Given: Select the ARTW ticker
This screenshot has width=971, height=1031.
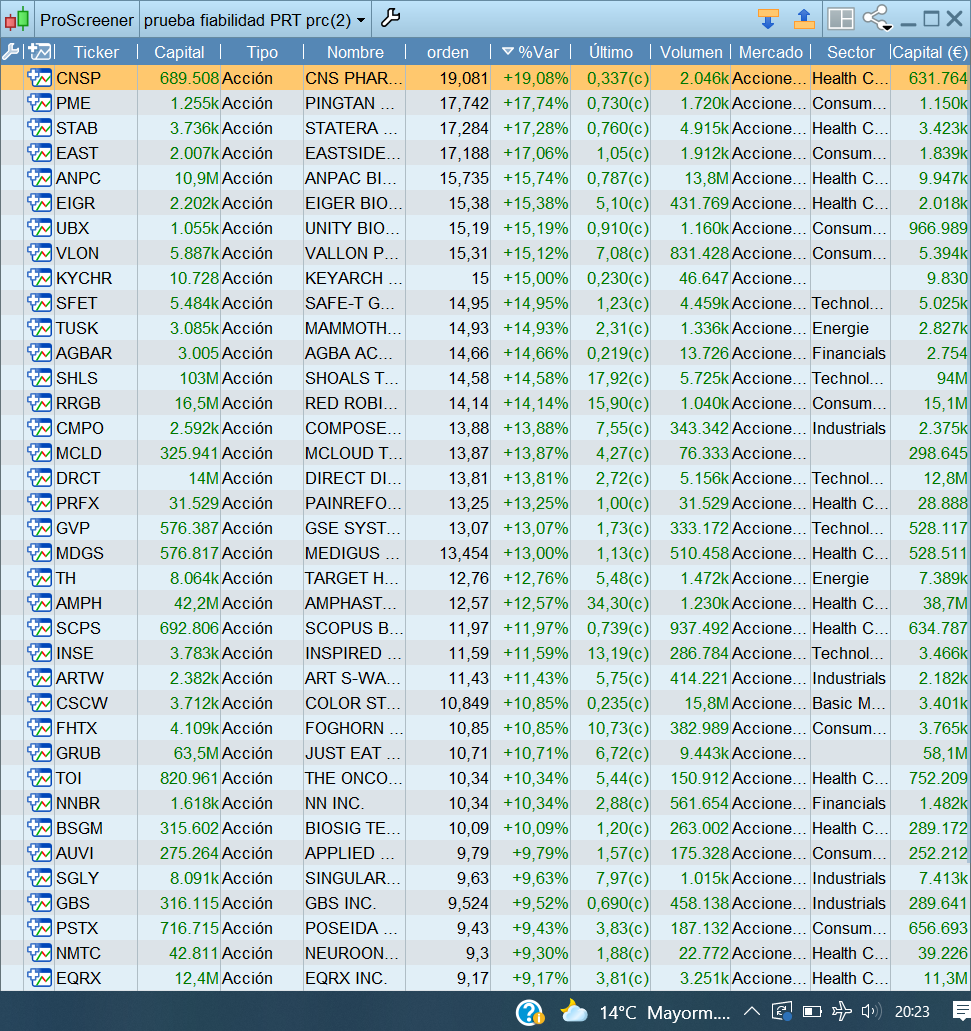Looking at the screenshot, I should pyautogui.click(x=80, y=678).
